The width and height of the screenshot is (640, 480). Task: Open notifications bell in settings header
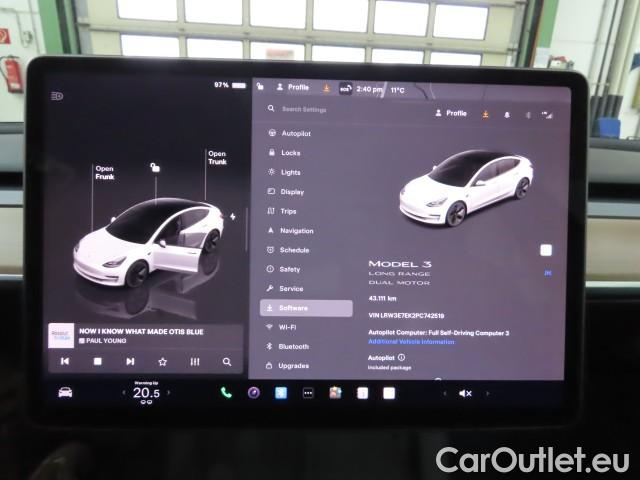(x=507, y=115)
